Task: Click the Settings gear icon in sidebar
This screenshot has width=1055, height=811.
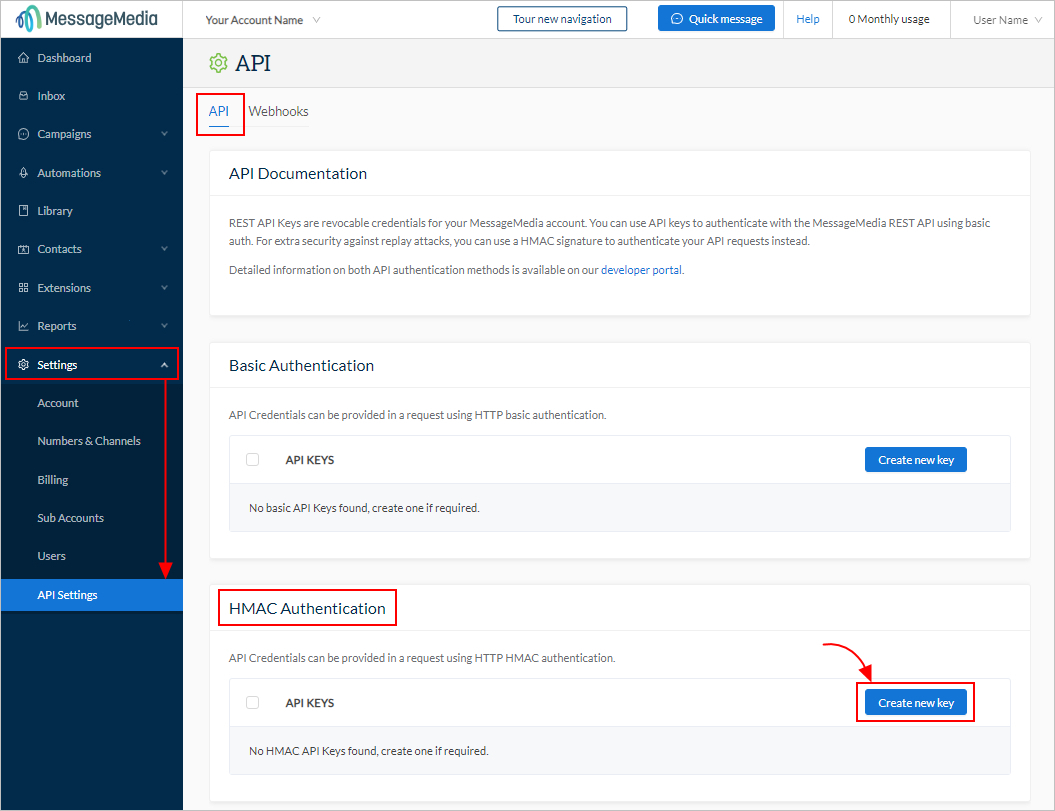Action: pyautogui.click(x=24, y=364)
